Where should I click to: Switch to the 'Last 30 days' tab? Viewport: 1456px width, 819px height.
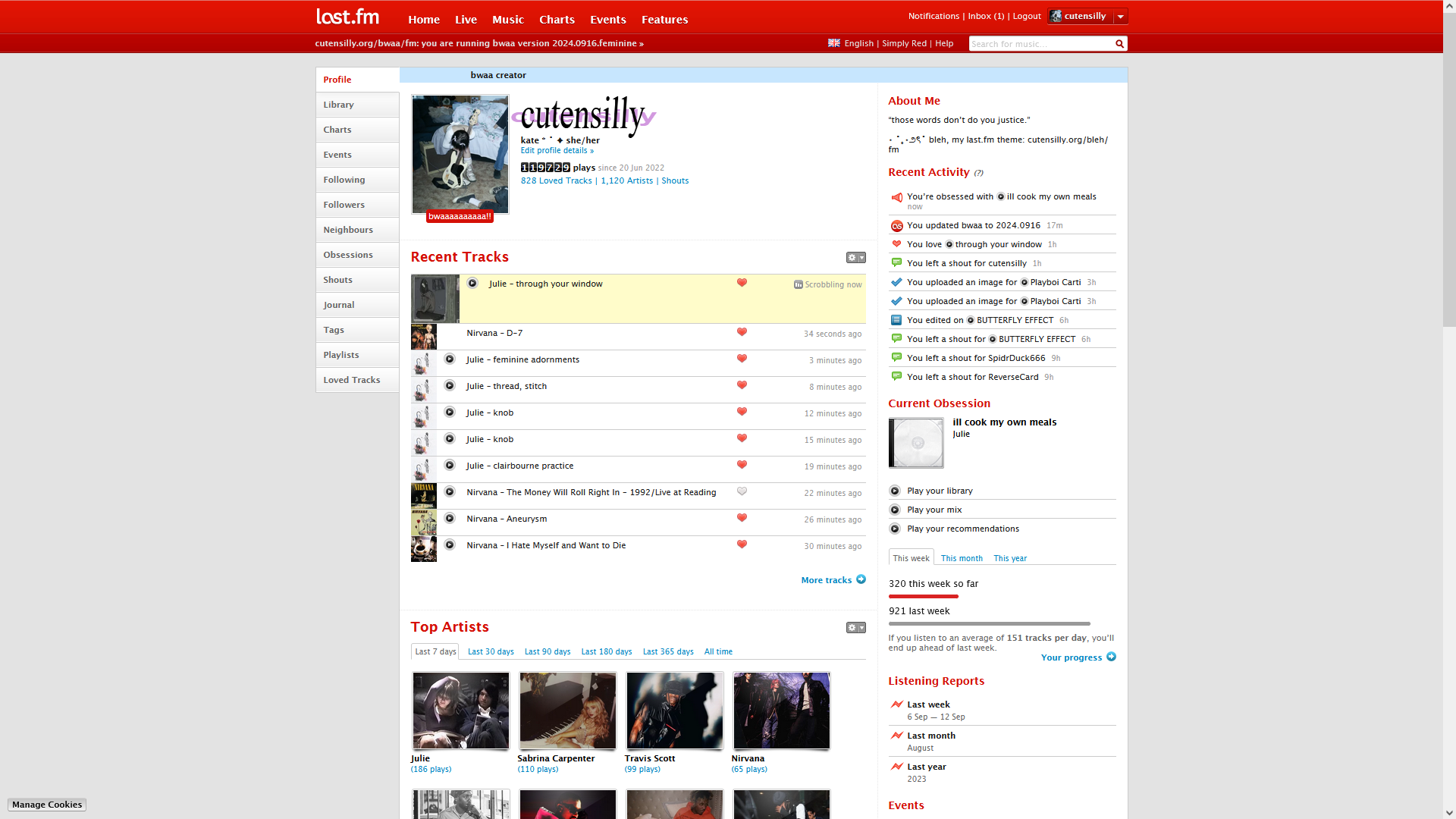coord(491,651)
